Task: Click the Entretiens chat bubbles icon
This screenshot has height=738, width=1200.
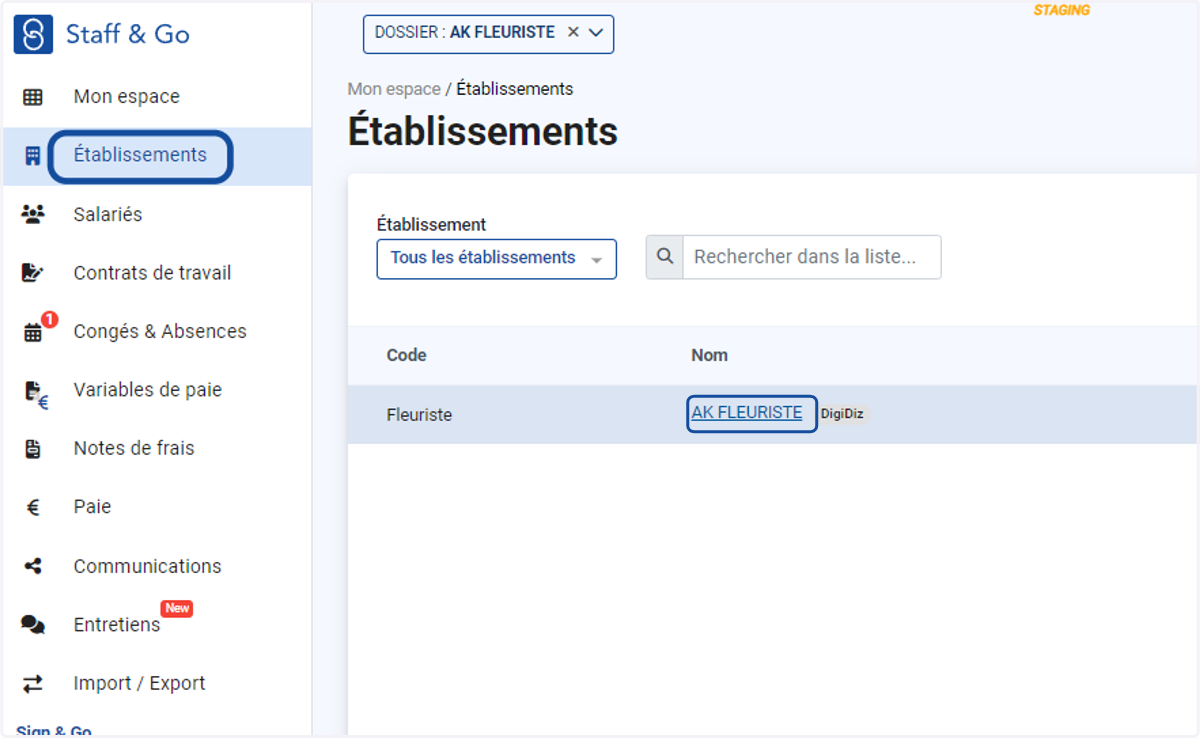Action: 33,625
